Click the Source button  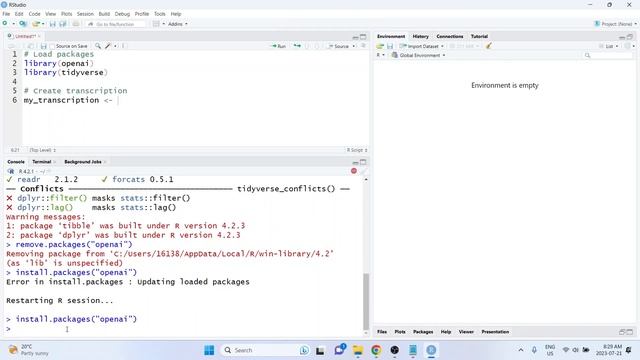click(339, 46)
